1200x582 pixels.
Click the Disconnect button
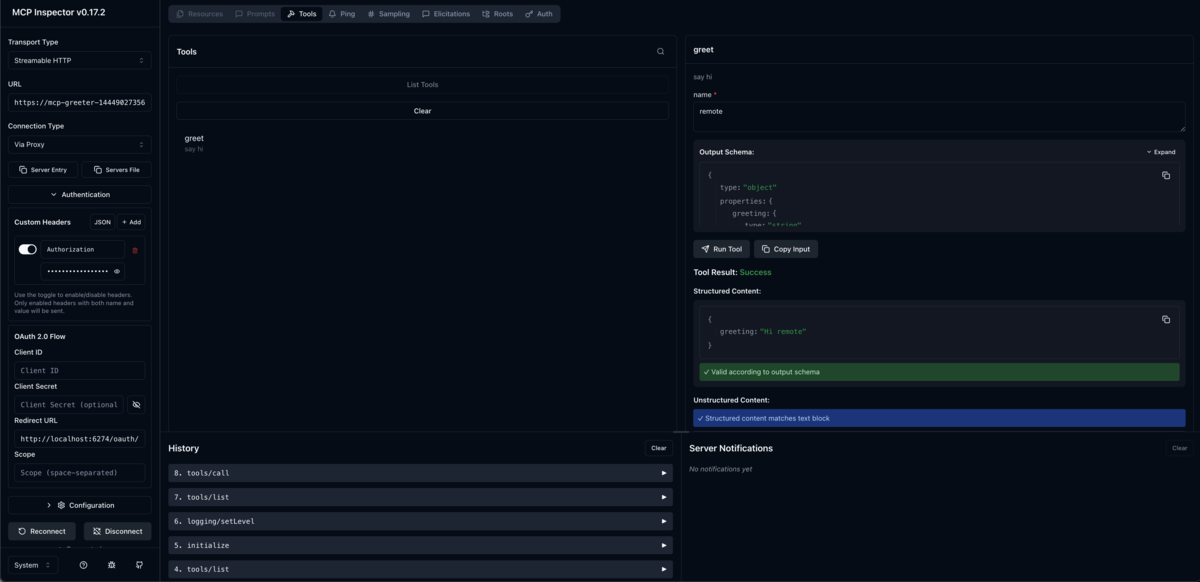point(118,531)
